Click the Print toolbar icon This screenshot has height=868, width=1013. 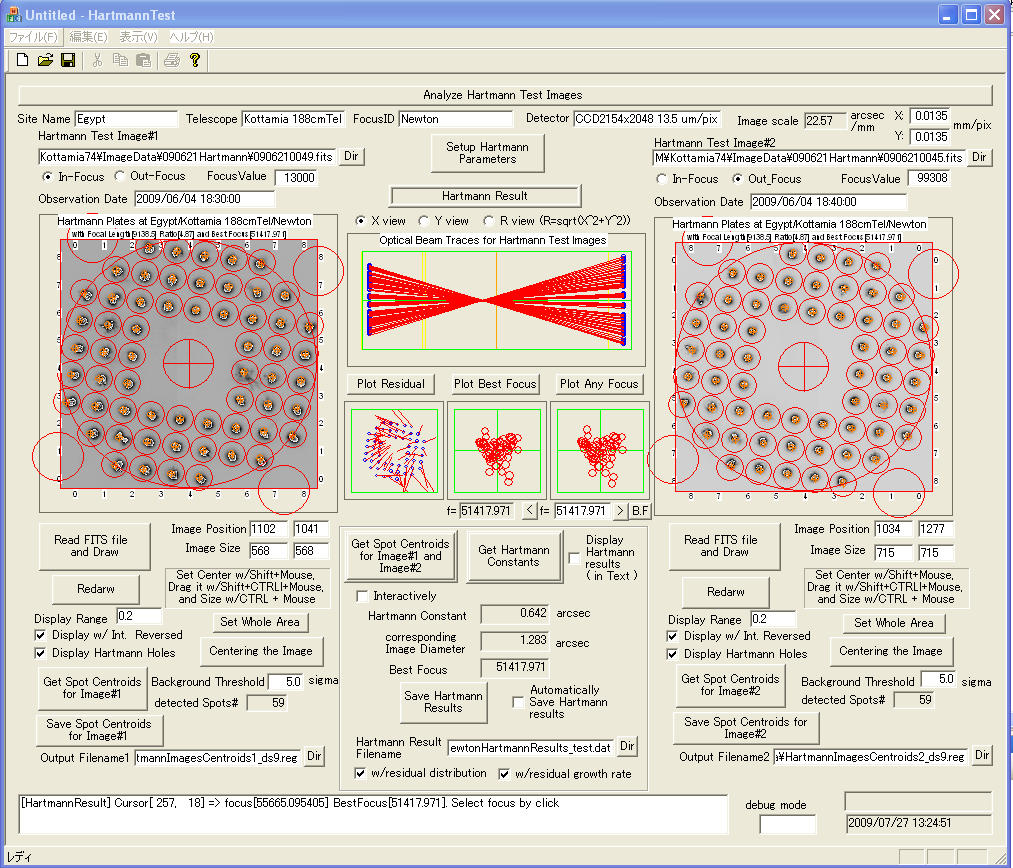(x=172, y=60)
